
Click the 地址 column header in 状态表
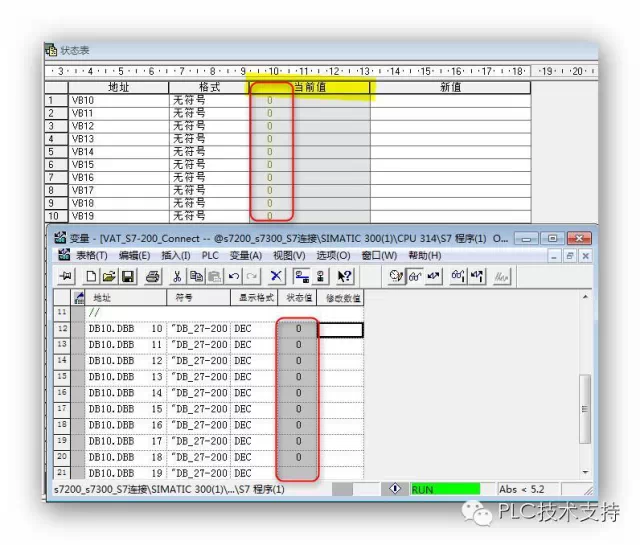(x=118, y=87)
